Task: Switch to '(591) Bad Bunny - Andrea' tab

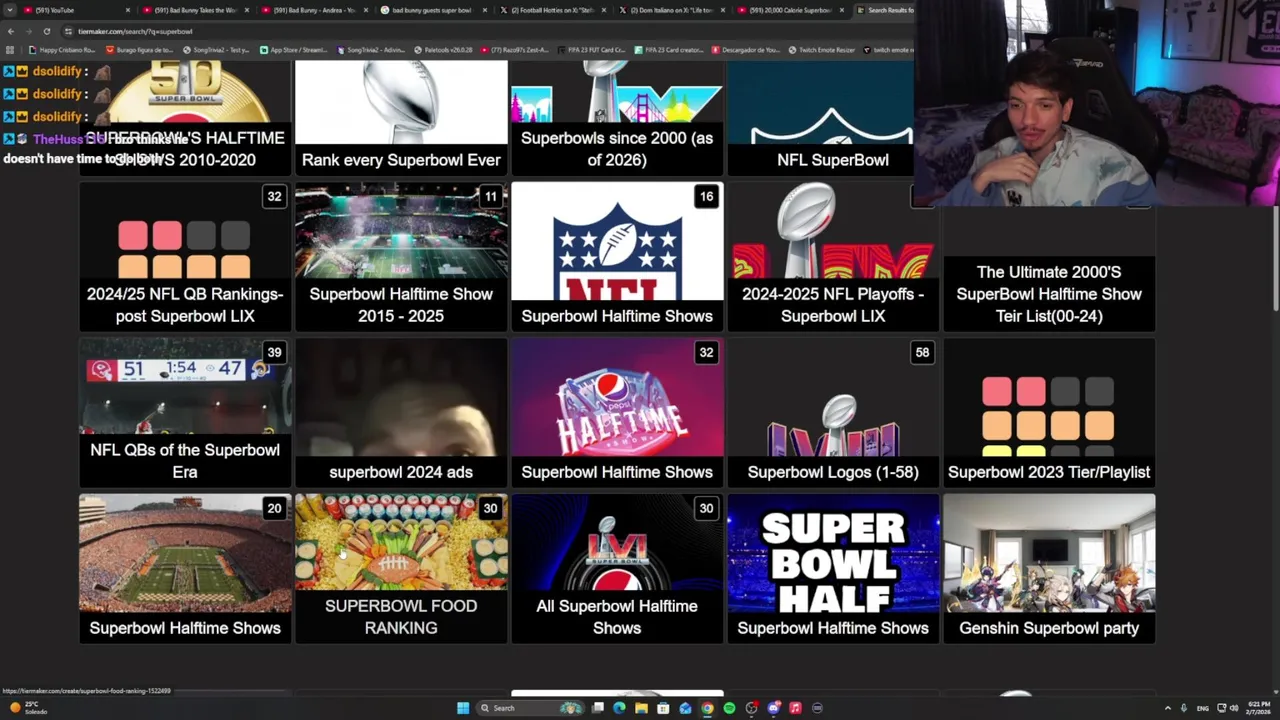Action: point(315,10)
